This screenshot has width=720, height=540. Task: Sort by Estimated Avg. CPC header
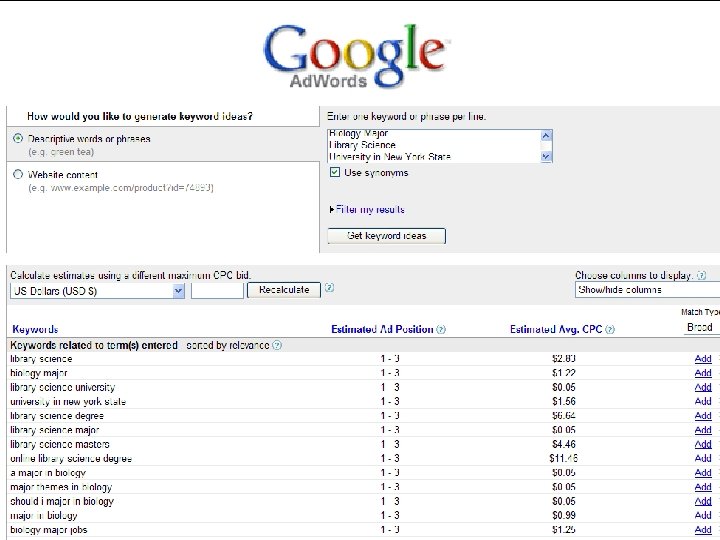(x=556, y=329)
